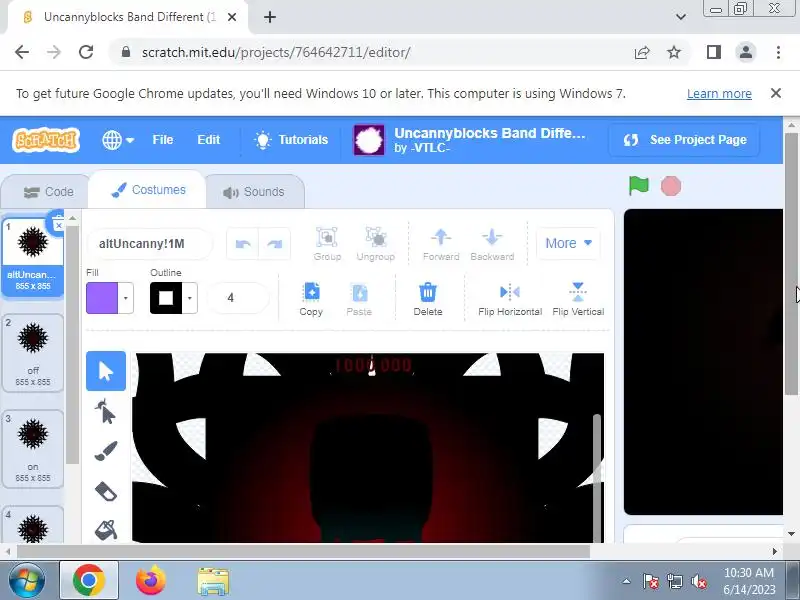Open the tab search chevron

tap(681, 17)
